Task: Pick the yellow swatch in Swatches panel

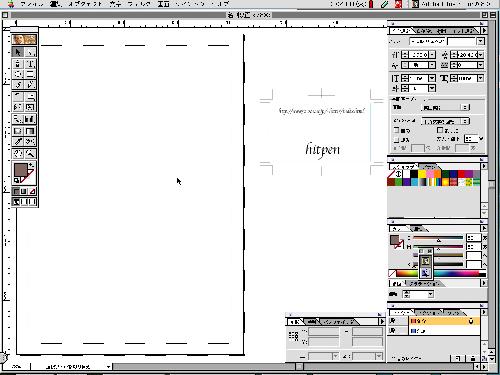Action: [x=423, y=174]
